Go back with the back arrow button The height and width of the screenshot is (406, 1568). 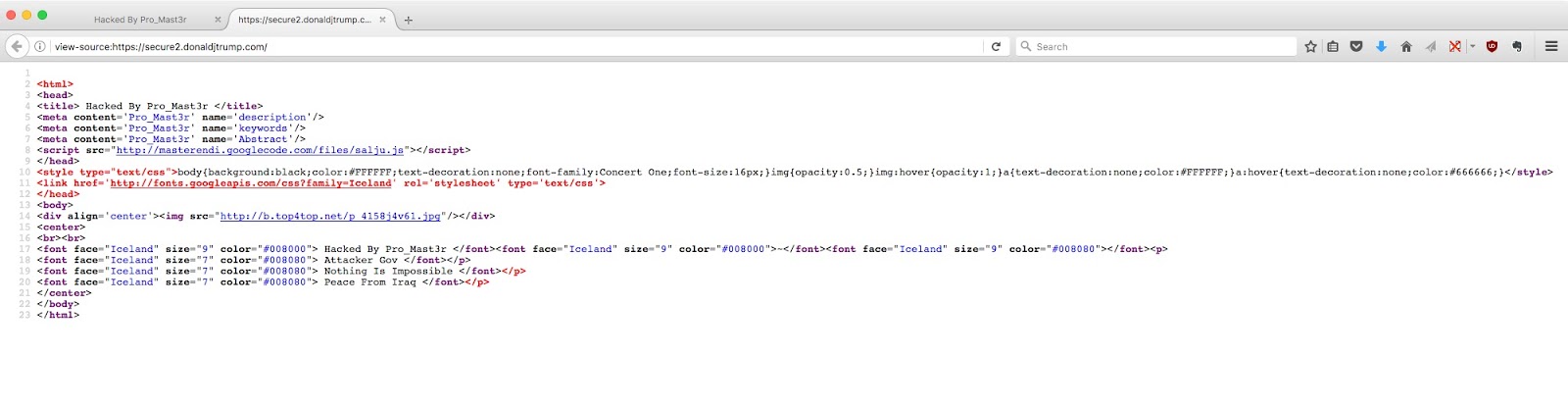[17, 46]
